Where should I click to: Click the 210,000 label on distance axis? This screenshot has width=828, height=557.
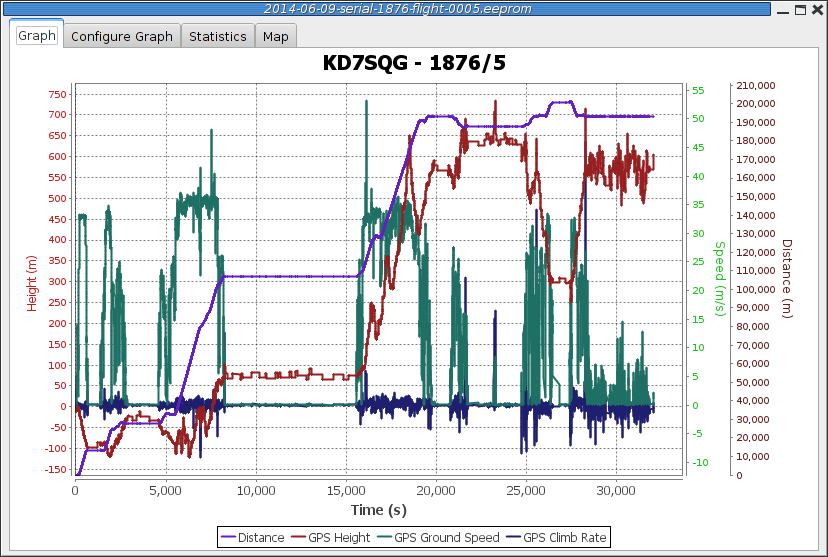coord(756,86)
